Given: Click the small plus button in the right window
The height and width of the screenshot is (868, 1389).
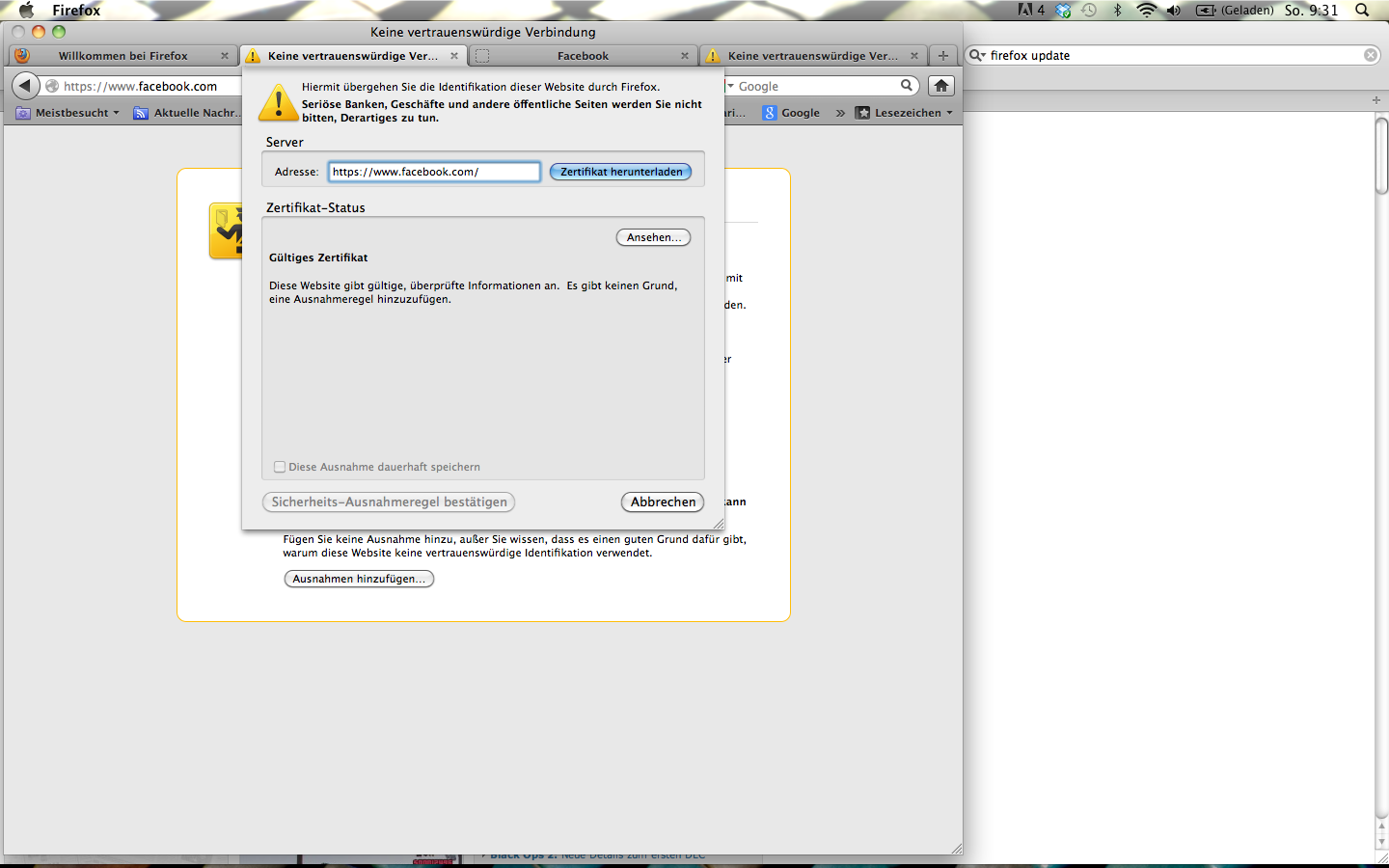Looking at the screenshot, I should point(1376,100).
